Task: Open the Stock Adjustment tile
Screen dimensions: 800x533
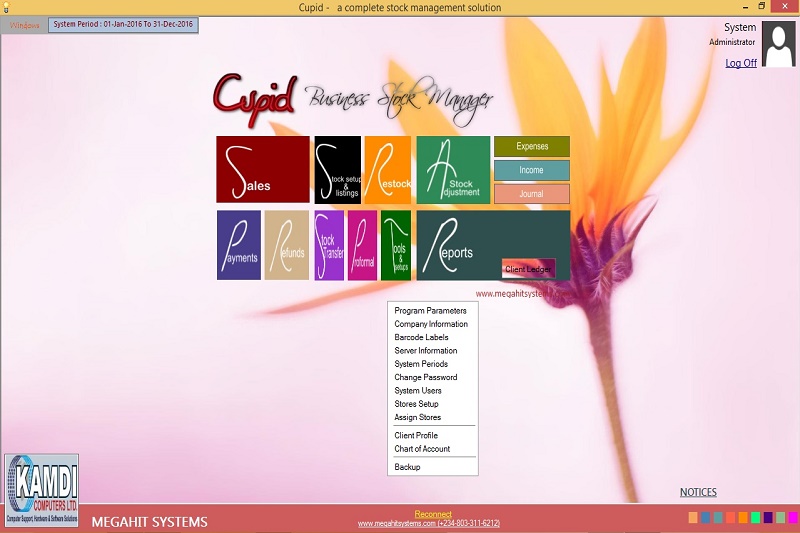Action: 453,169
